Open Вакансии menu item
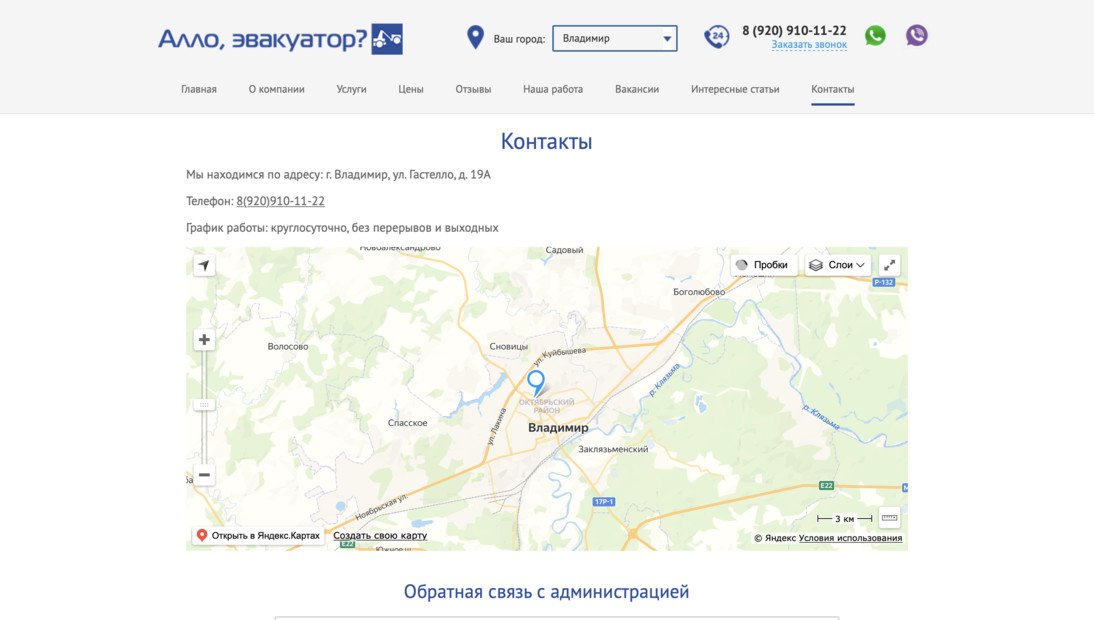Image resolution: width=1094 pixels, height=620 pixels. (637, 89)
